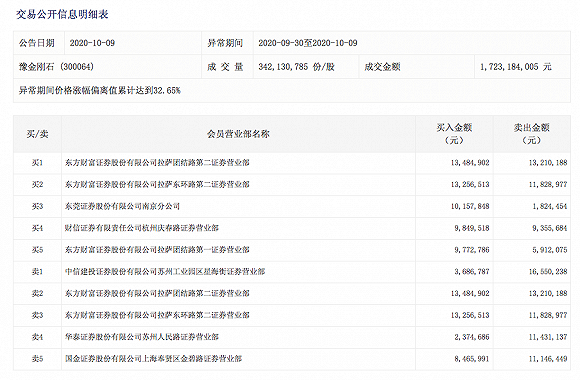Click the 买入金额(元) column header
Image resolution: width=580 pixels, height=380 pixels.
[454, 134]
